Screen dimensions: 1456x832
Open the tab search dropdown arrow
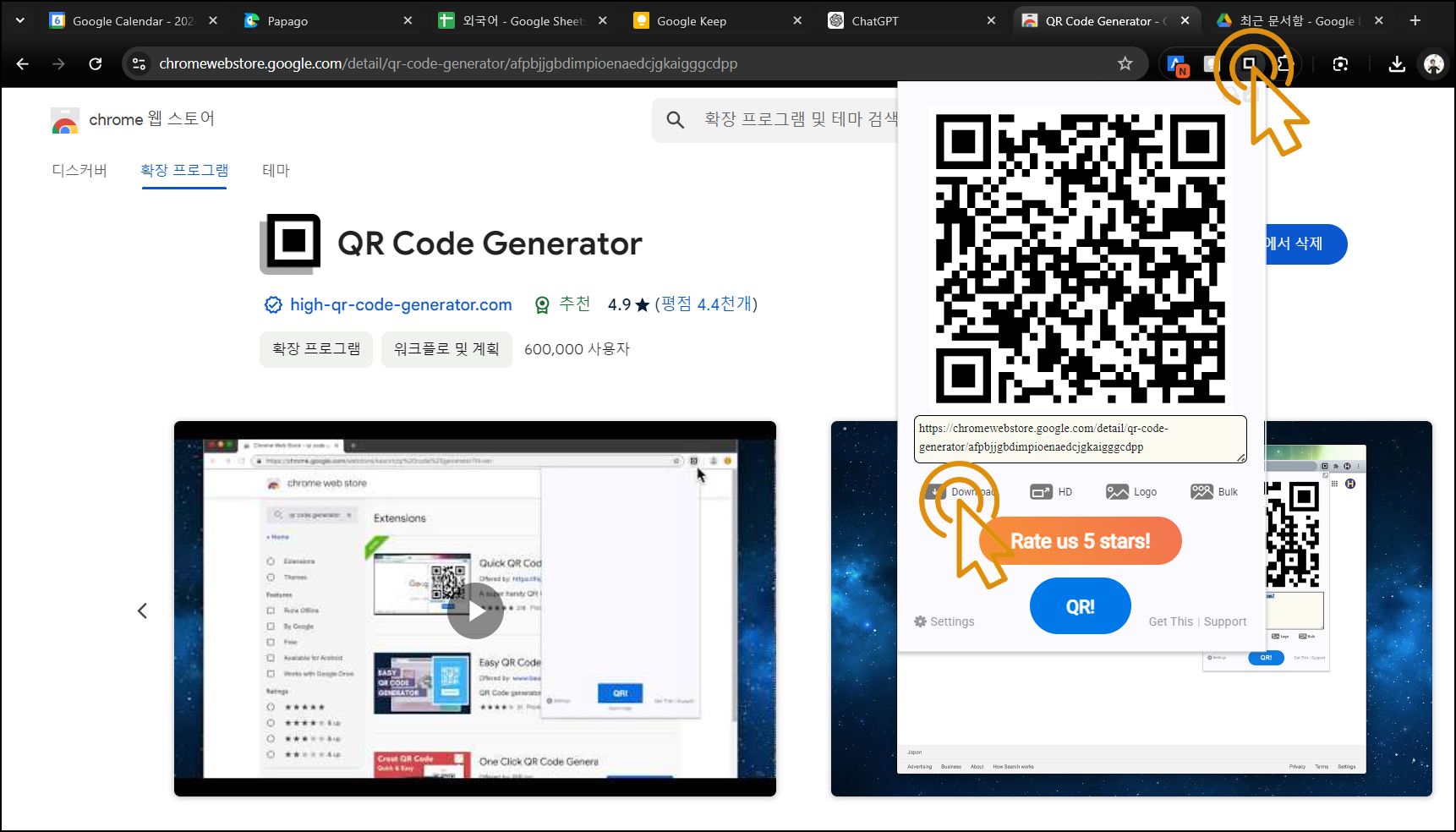click(x=20, y=20)
